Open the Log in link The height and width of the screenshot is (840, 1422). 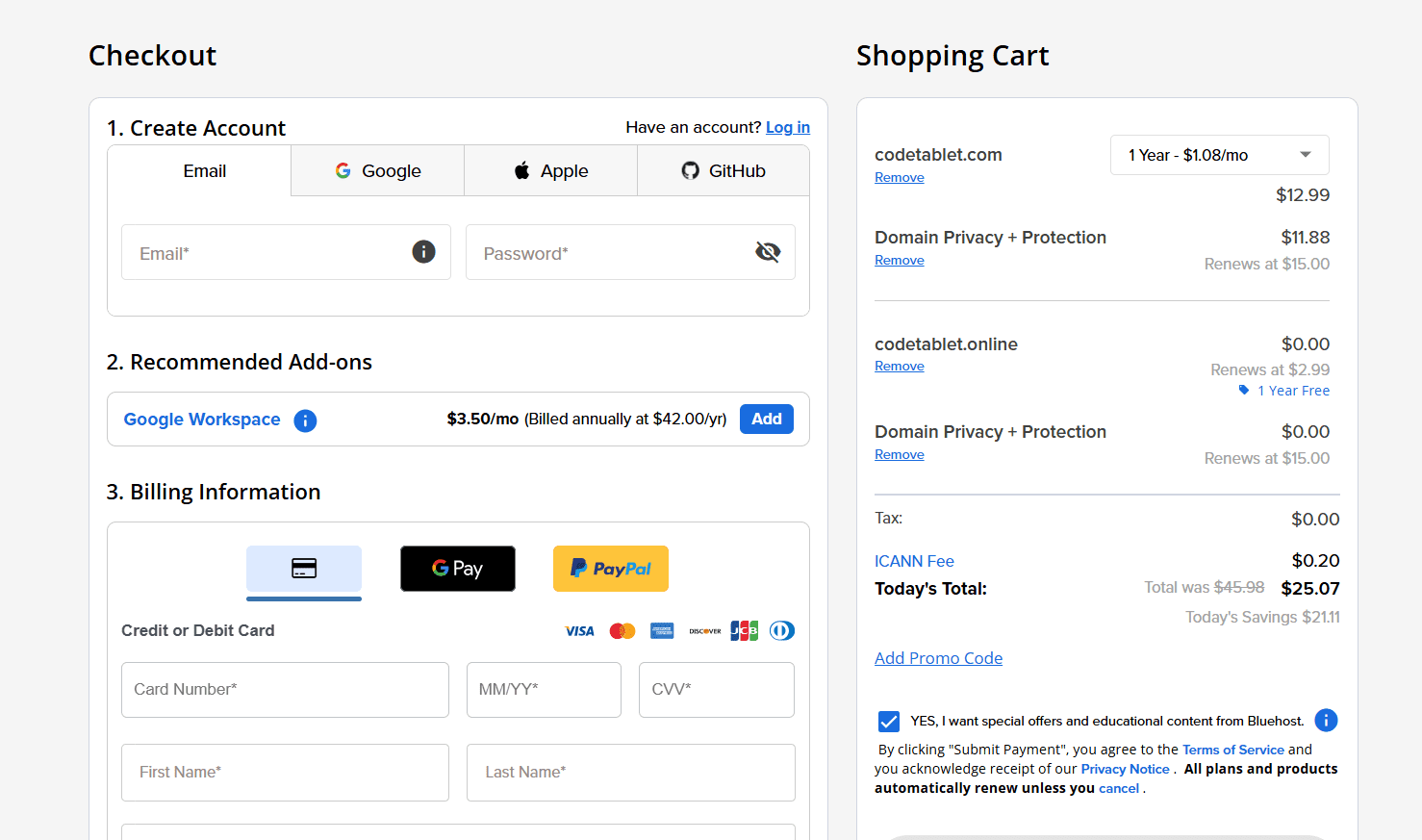(788, 127)
